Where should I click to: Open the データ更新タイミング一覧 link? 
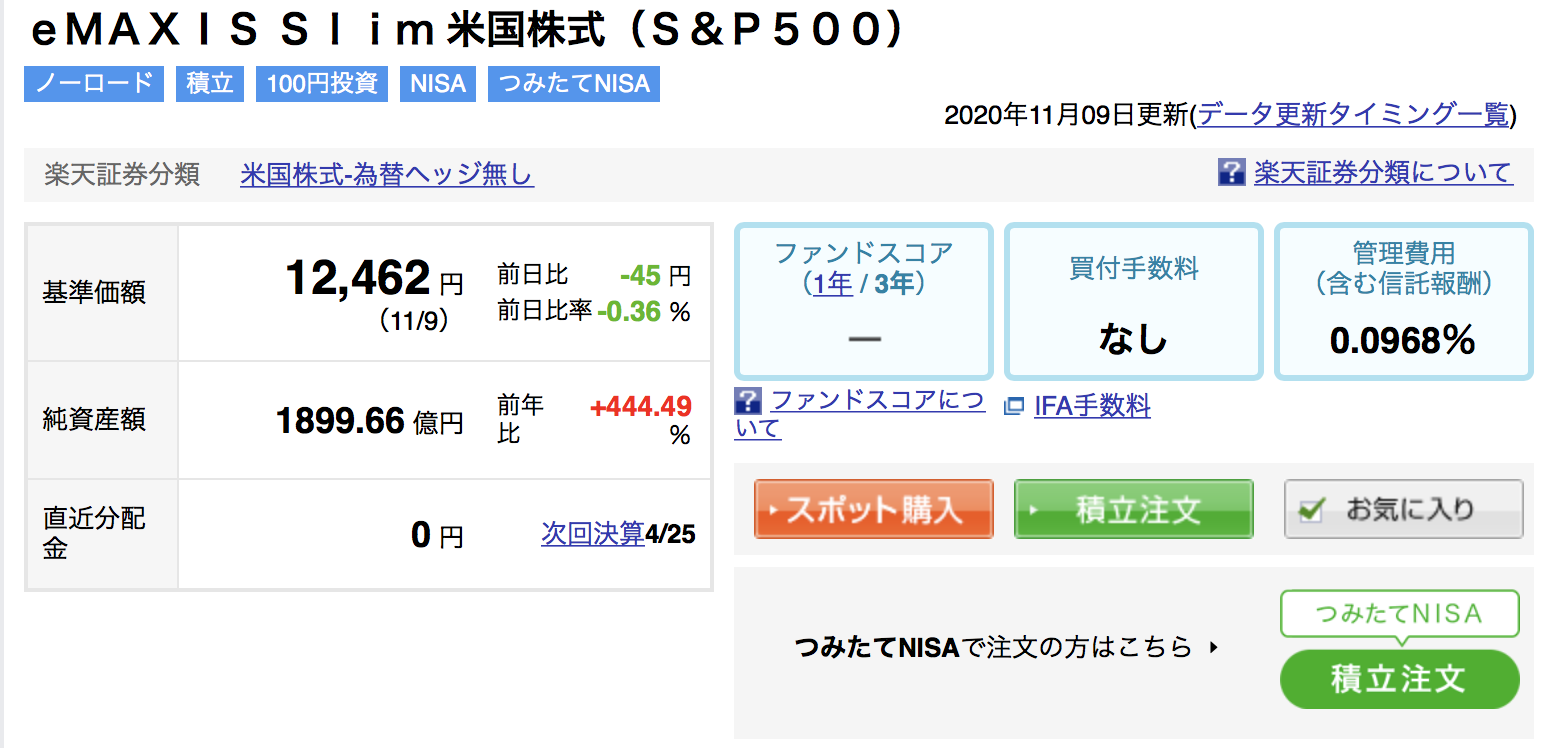click(1353, 114)
